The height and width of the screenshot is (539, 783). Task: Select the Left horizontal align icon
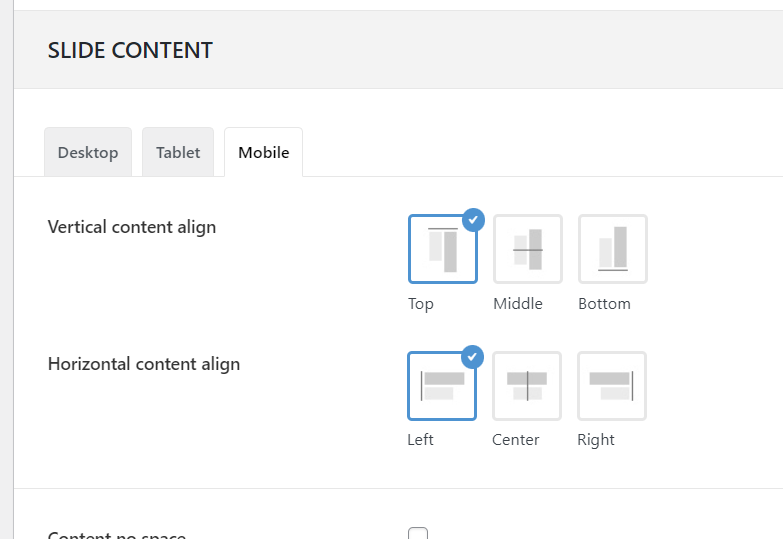442,386
